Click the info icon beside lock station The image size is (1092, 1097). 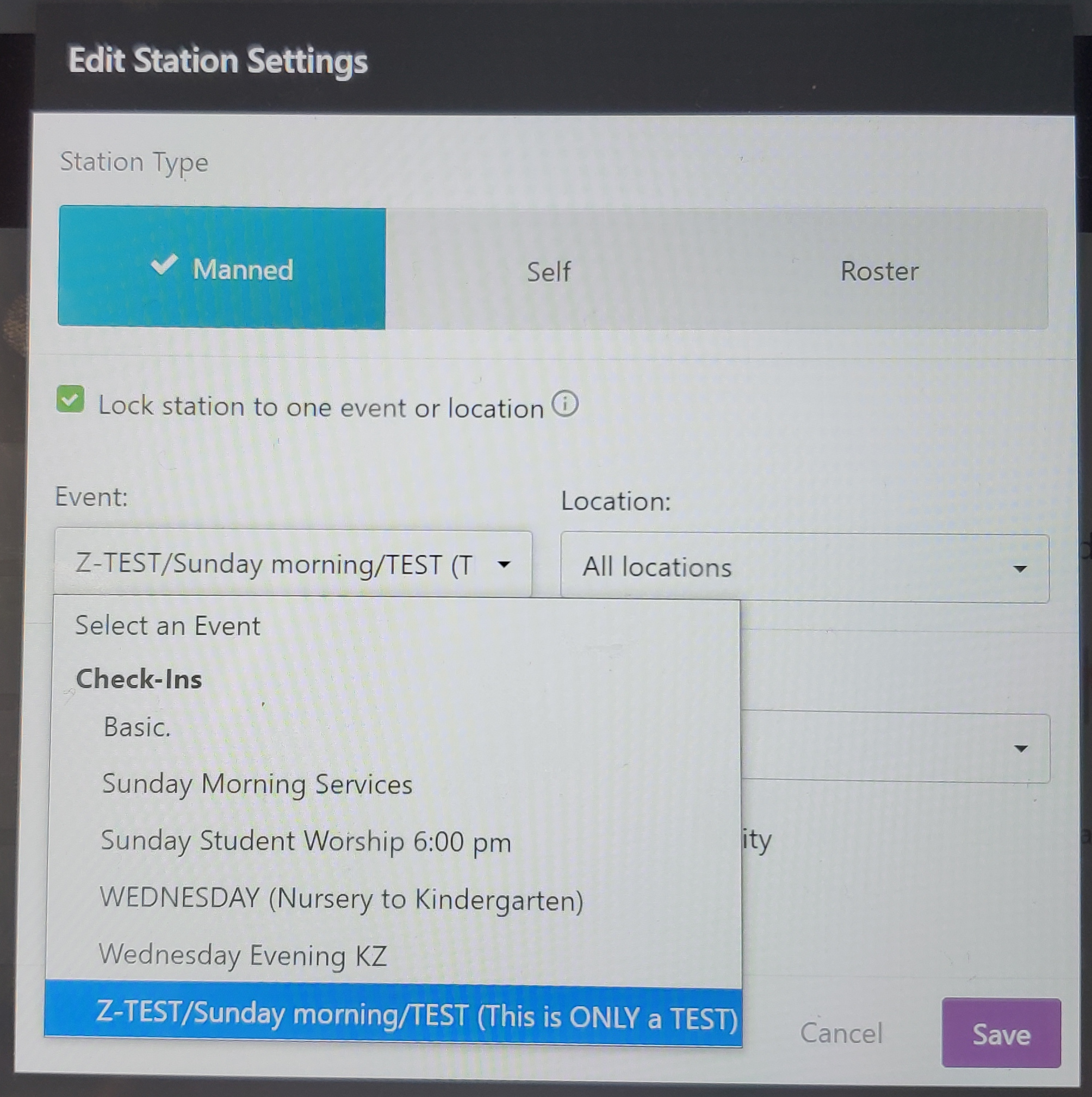(564, 405)
